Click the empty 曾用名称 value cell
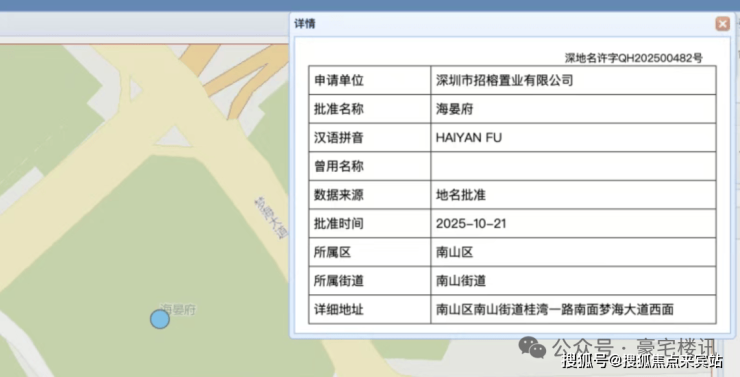The height and width of the screenshot is (377, 740). pyautogui.click(x=573, y=166)
